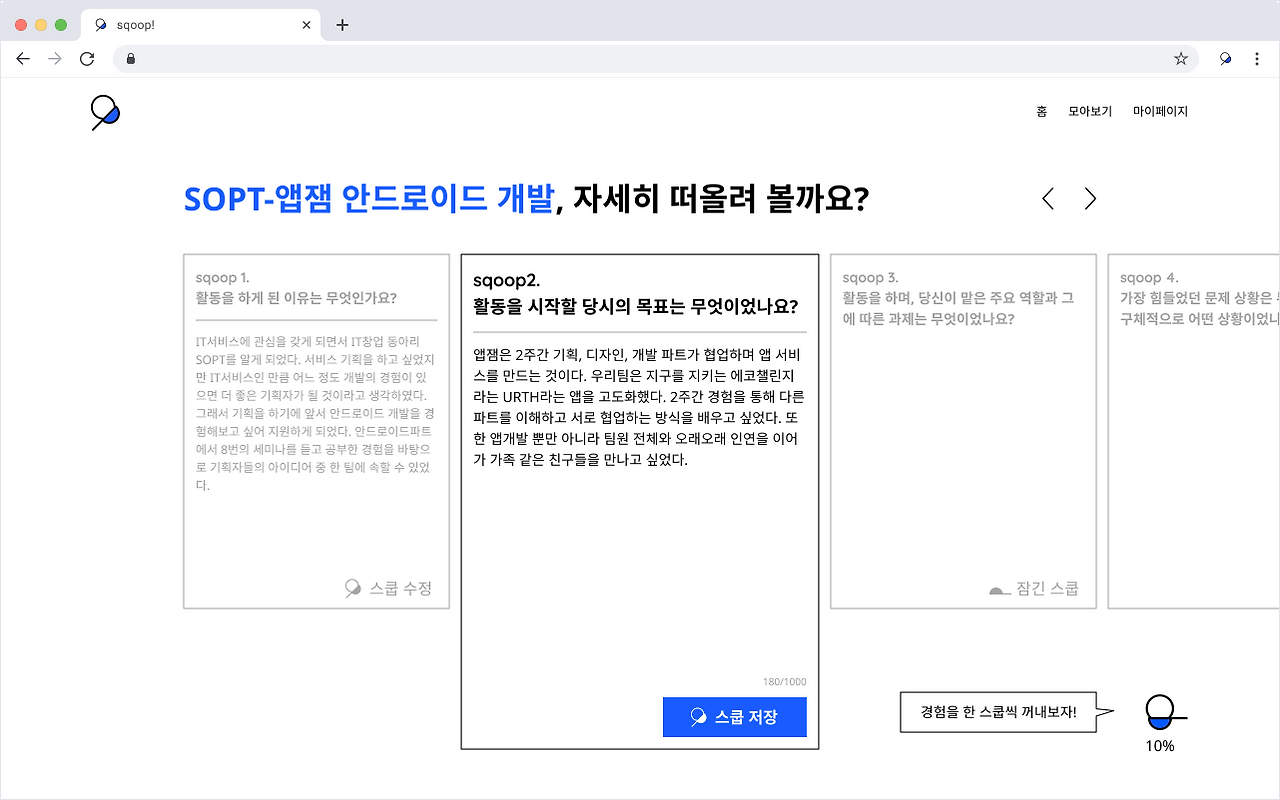The width and height of the screenshot is (1280, 800).
Task: Click 잠긴 스쿱 on the sqoop 3 card
Action: click(1034, 589)
